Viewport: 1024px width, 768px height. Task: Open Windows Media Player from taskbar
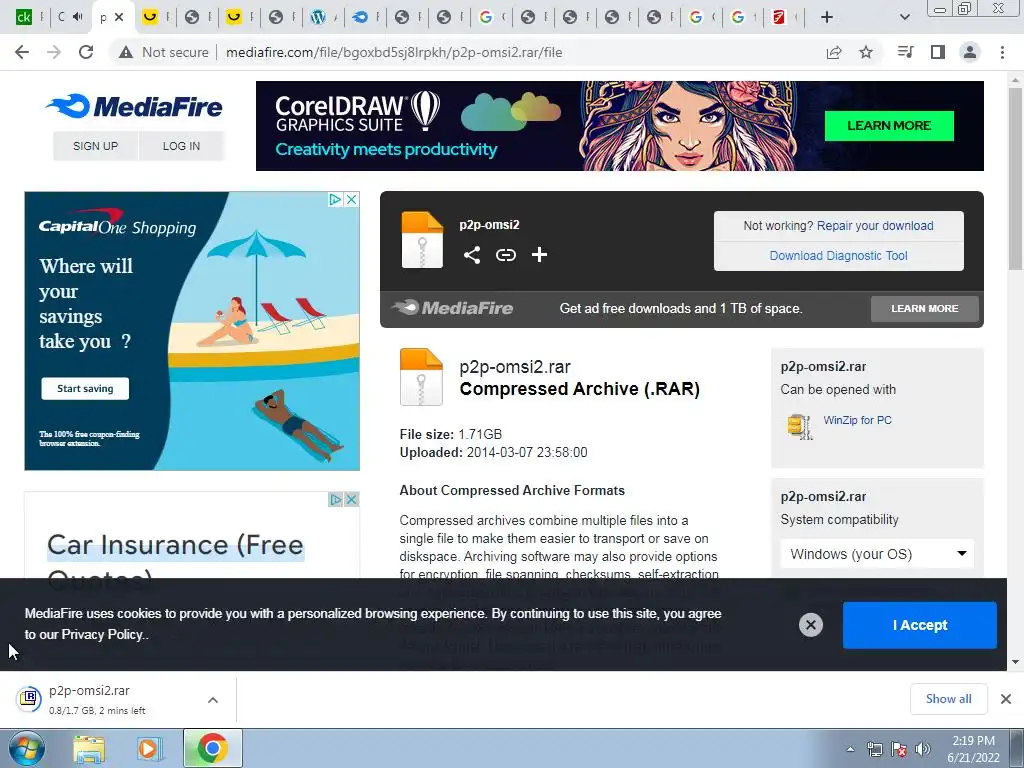(x=149, y=749)
